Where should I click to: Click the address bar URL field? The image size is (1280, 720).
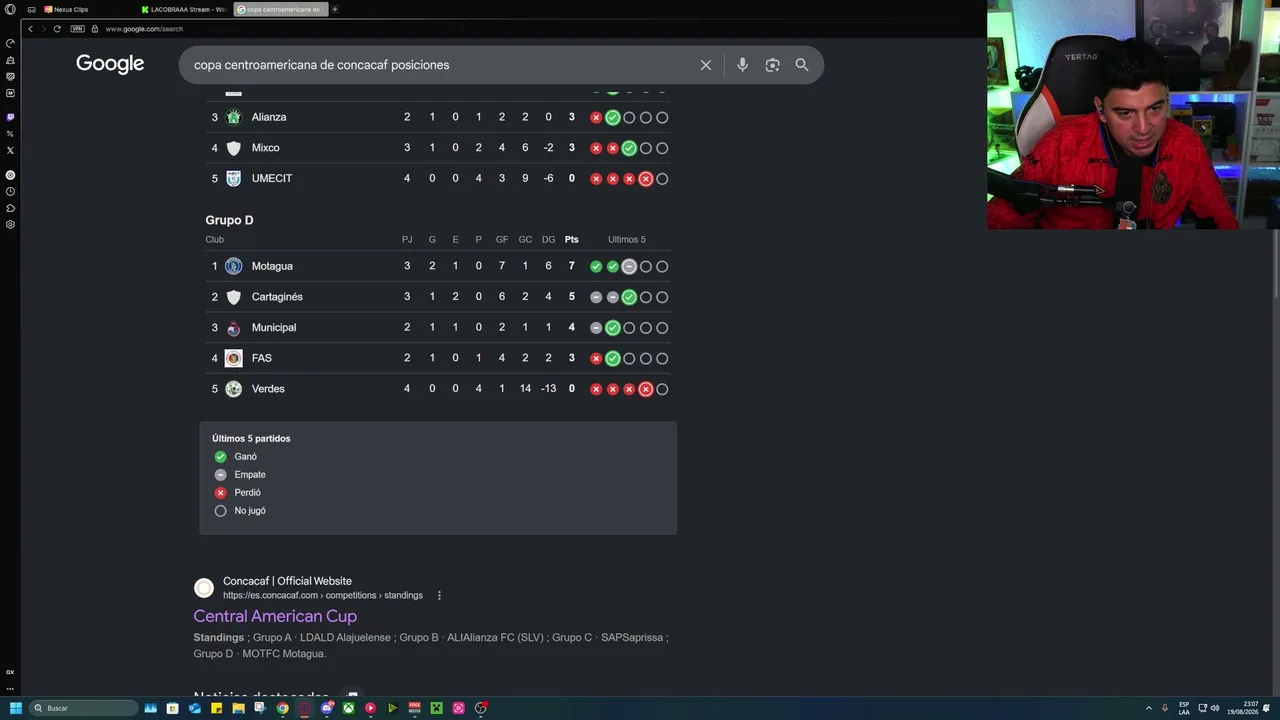tap(144, 29)
